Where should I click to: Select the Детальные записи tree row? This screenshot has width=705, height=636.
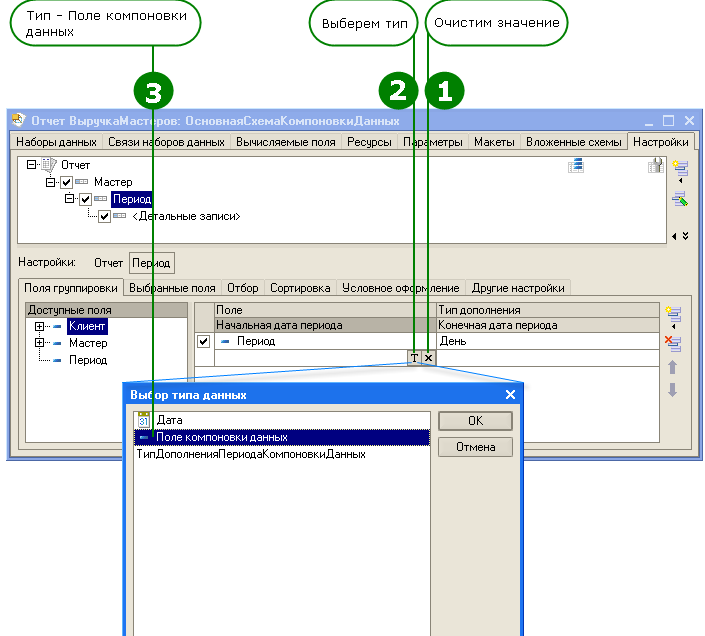click(x=186, y=216)
